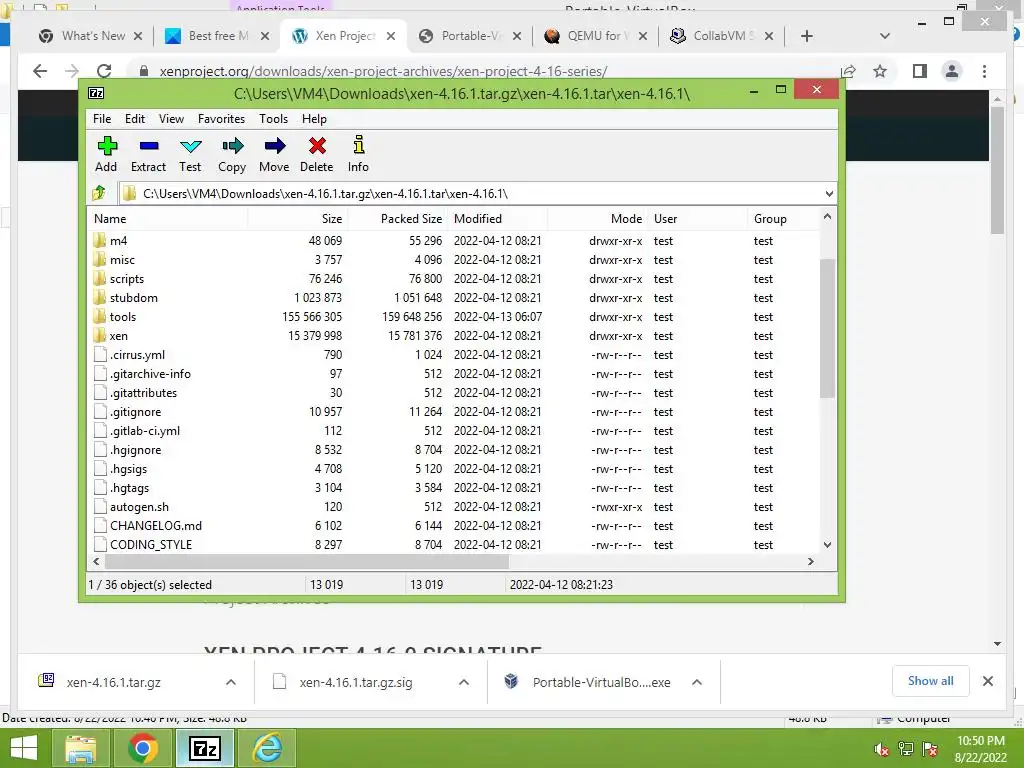1024x768 pixels.
Task: Open options for xen-4.16.1.tar.gz download
Action: 231,682
